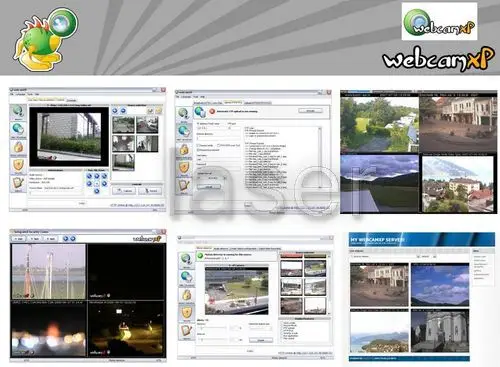Select church building feed in My WebcamXP Server page
The image size is (500, 367).
coord(440,330)
